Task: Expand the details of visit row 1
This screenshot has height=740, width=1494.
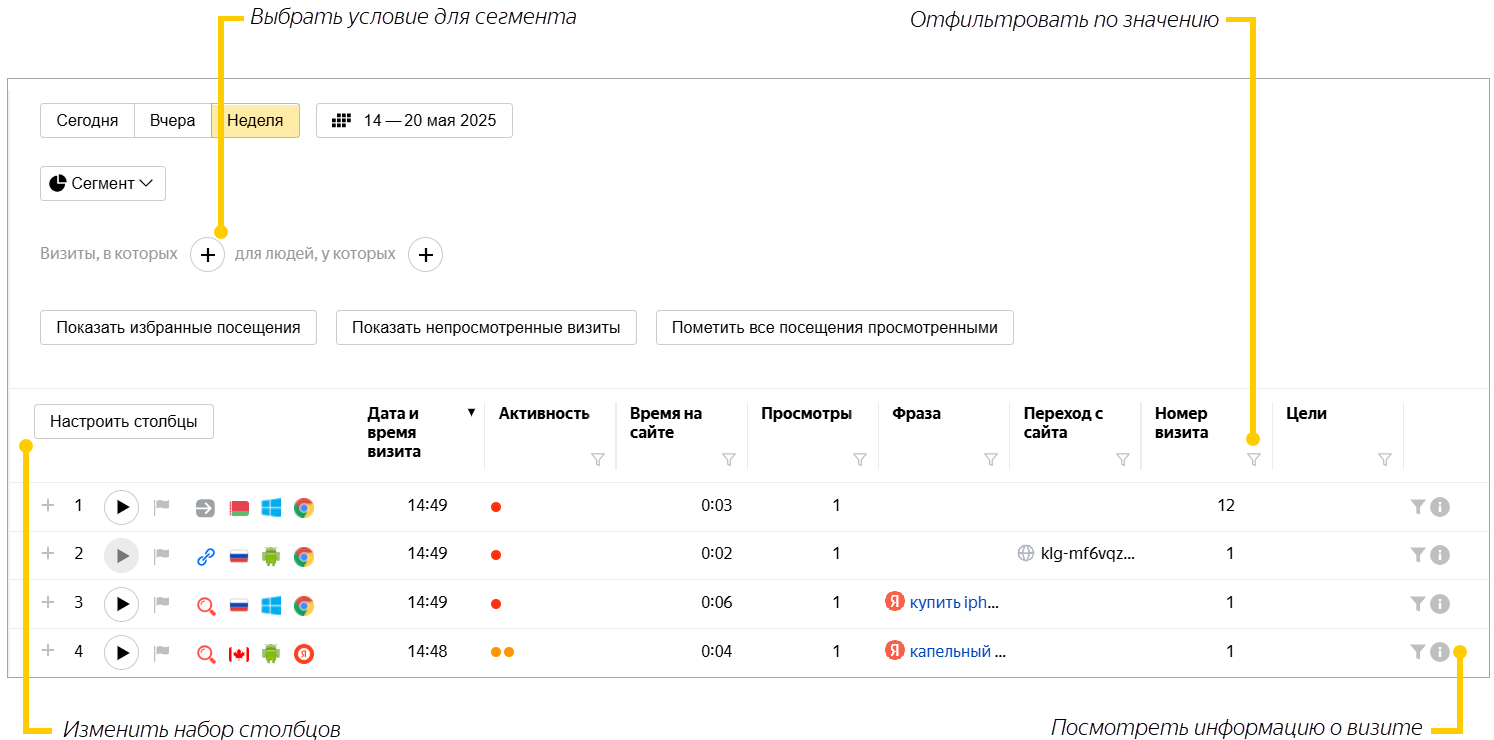Action: pos(47,506)
